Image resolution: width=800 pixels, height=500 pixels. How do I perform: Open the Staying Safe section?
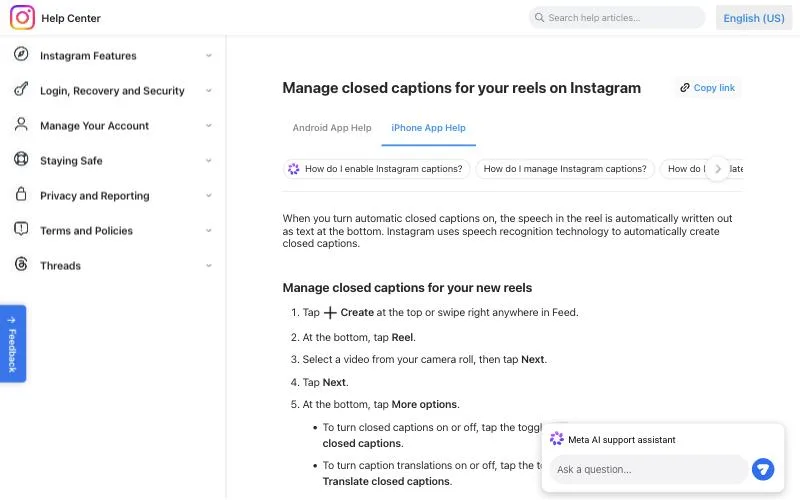71,161
